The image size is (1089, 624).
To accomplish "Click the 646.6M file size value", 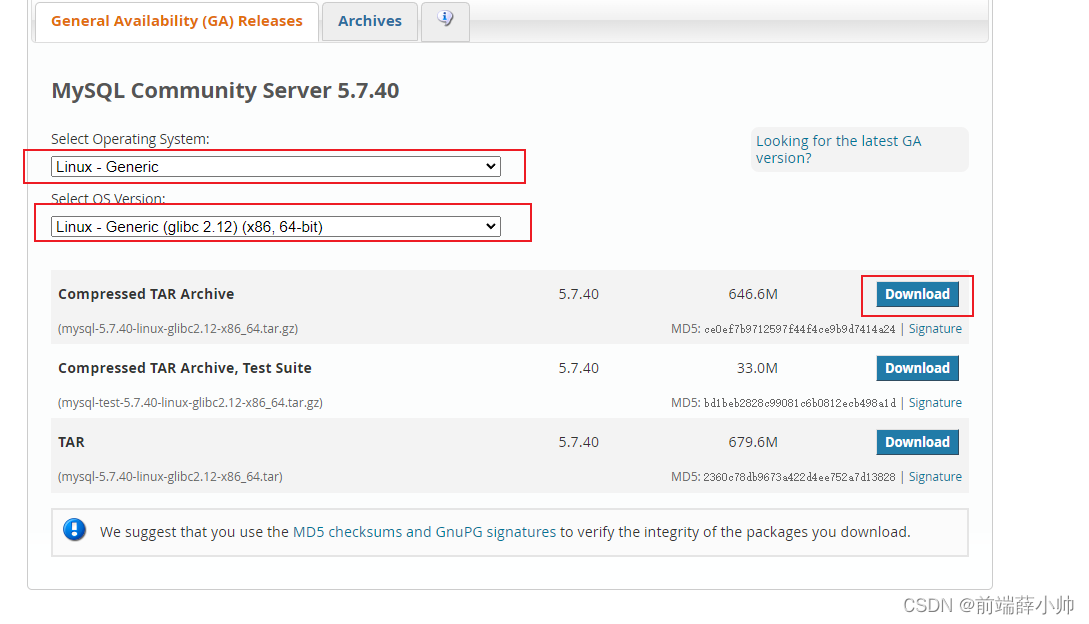I will pos(753,294).
